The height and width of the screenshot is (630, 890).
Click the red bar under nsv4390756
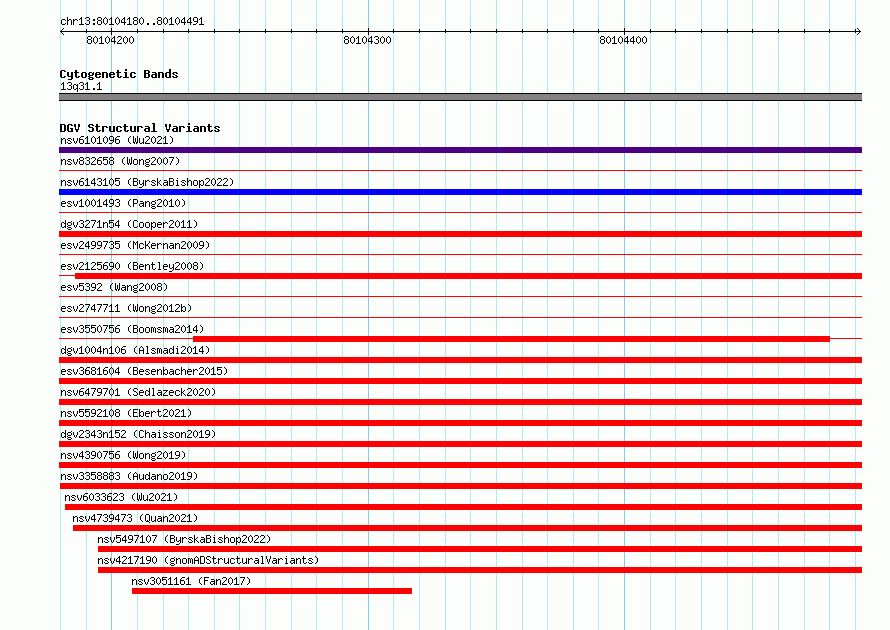(460, 465)
